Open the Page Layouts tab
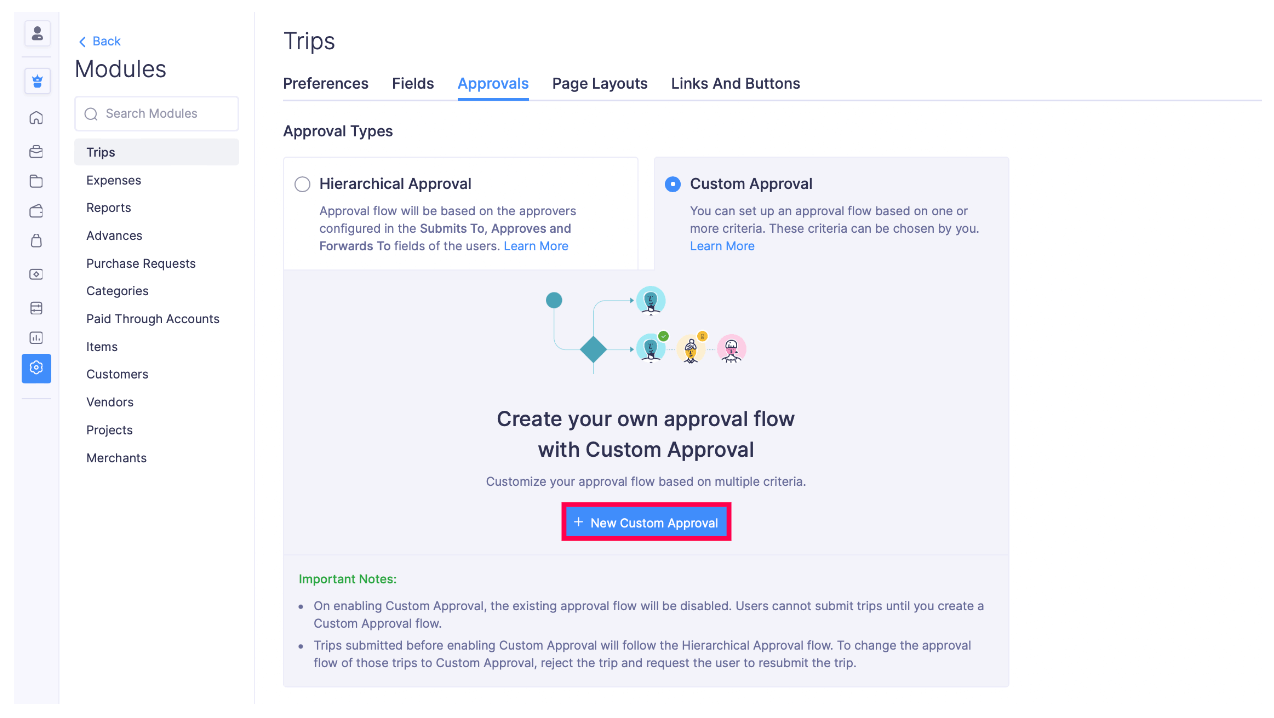Image resolution: width=1274 pixels, height=718 pixels. click(x=599, y=84)
